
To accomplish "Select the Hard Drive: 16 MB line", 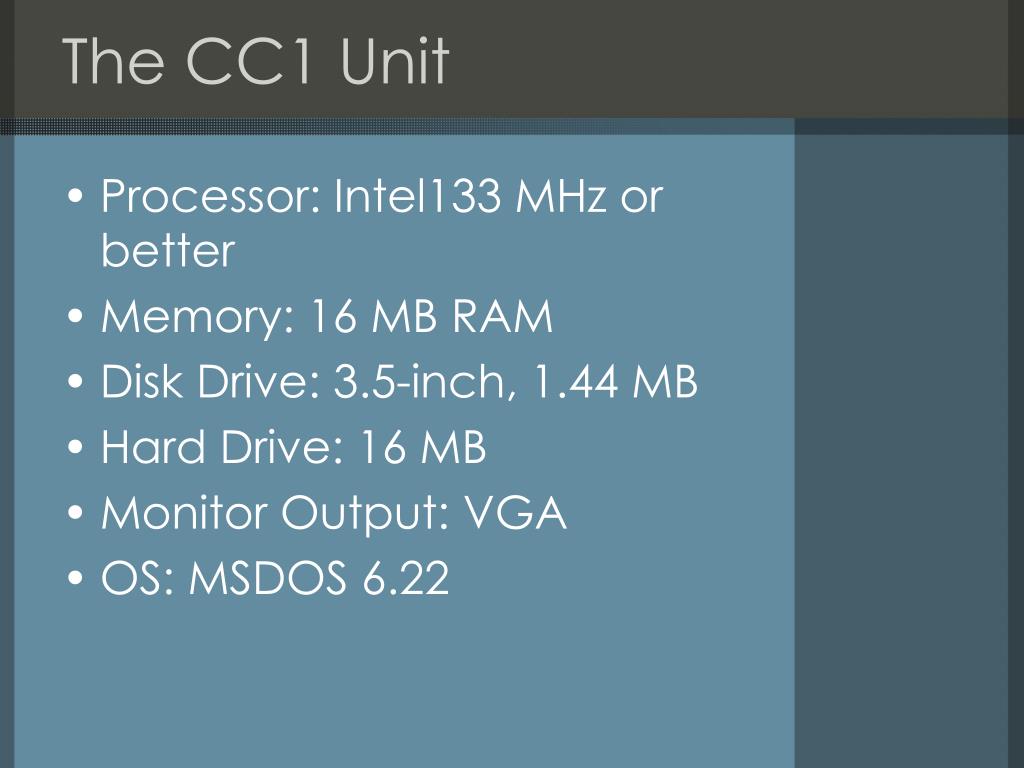I will click(293, 447).
